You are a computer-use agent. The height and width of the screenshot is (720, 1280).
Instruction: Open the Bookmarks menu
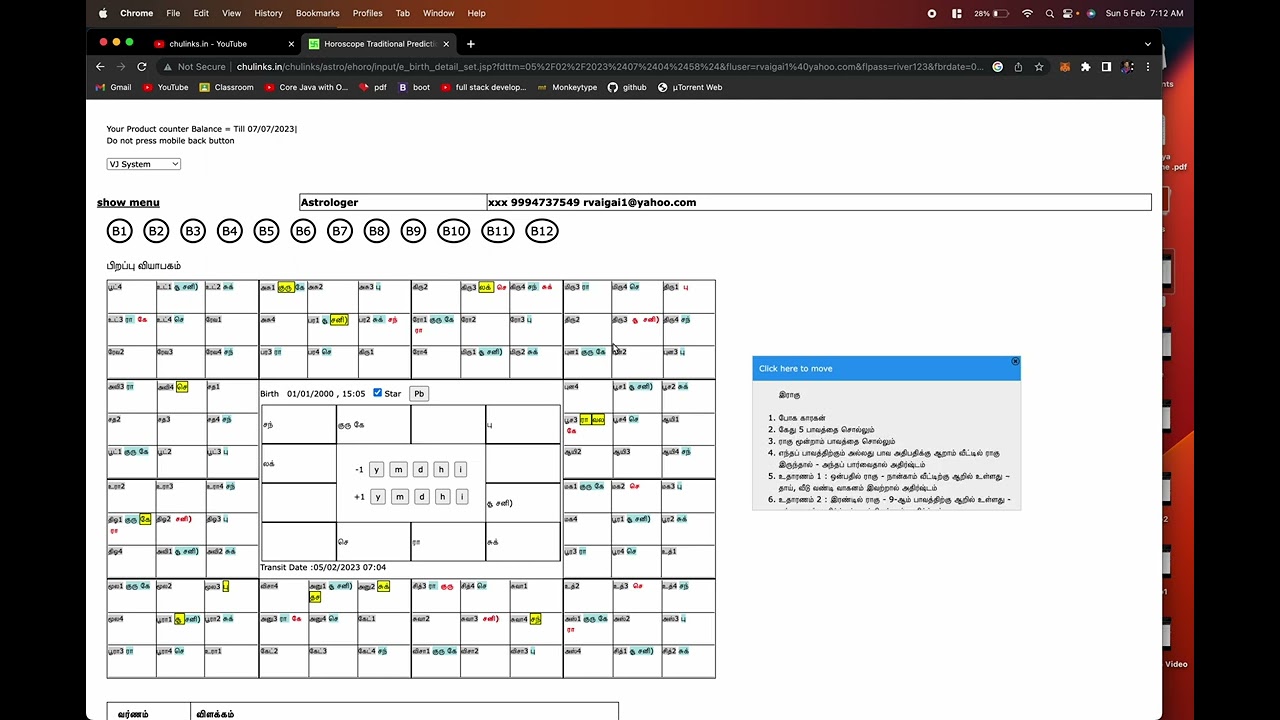[x=317, y=13]
